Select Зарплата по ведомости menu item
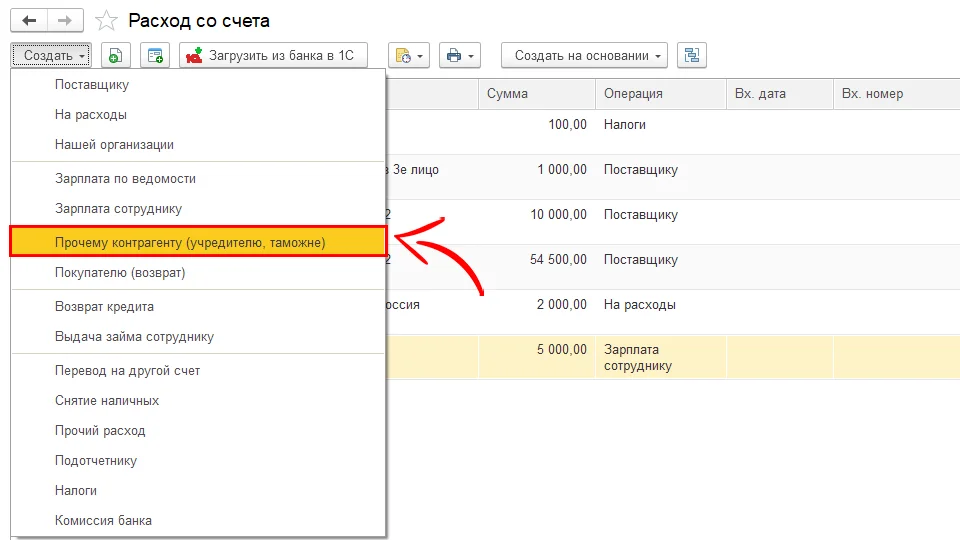The width and height of the screenshot is (960, 540). pyautogui.click(x=125, y=179)
